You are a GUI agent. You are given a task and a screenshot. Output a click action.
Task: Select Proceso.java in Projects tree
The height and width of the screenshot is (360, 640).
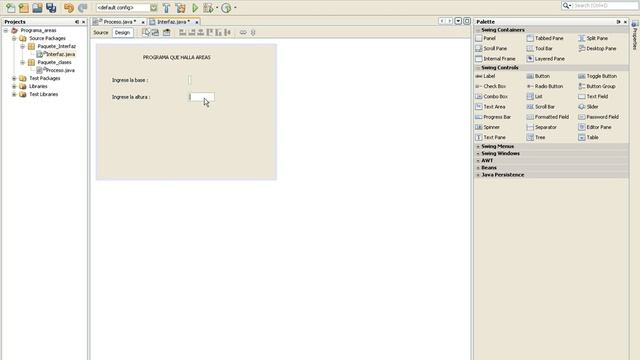pyautogui.click(x=56, y=70)
